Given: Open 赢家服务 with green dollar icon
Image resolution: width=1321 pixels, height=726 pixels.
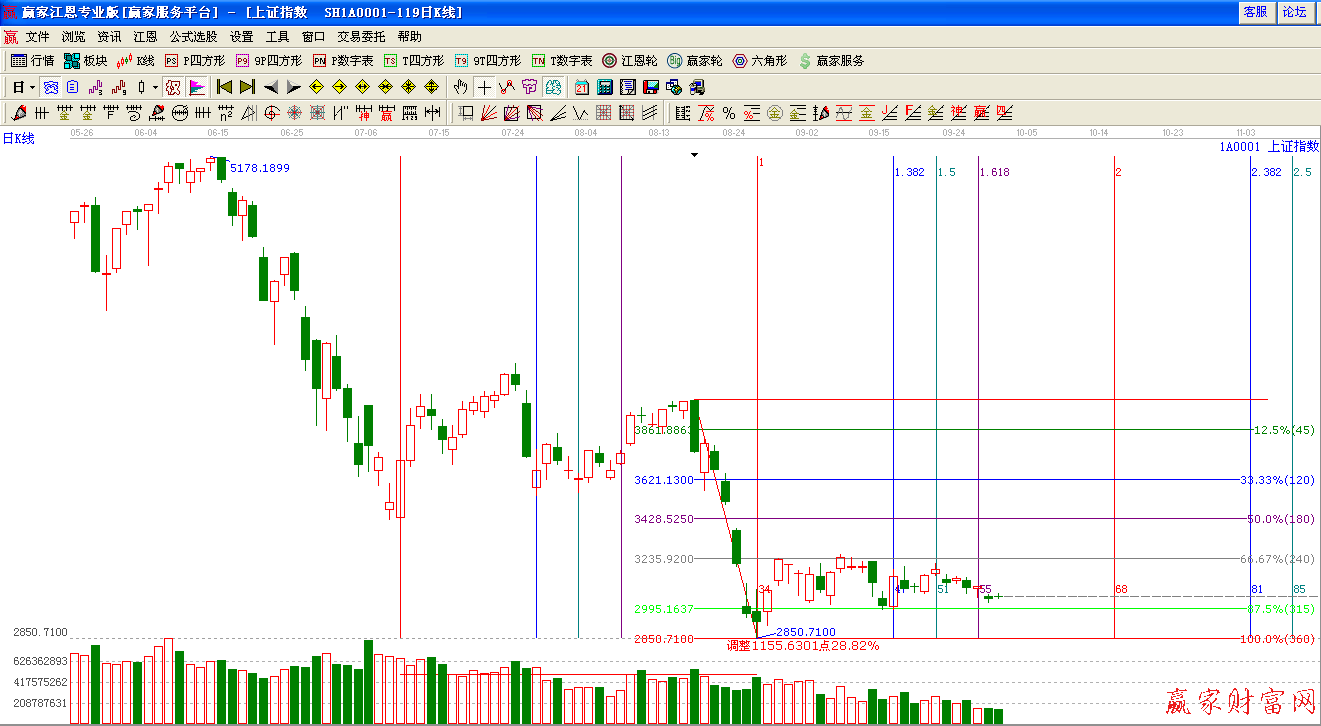Looking at the screenshot, I should (x=831, y=61).
